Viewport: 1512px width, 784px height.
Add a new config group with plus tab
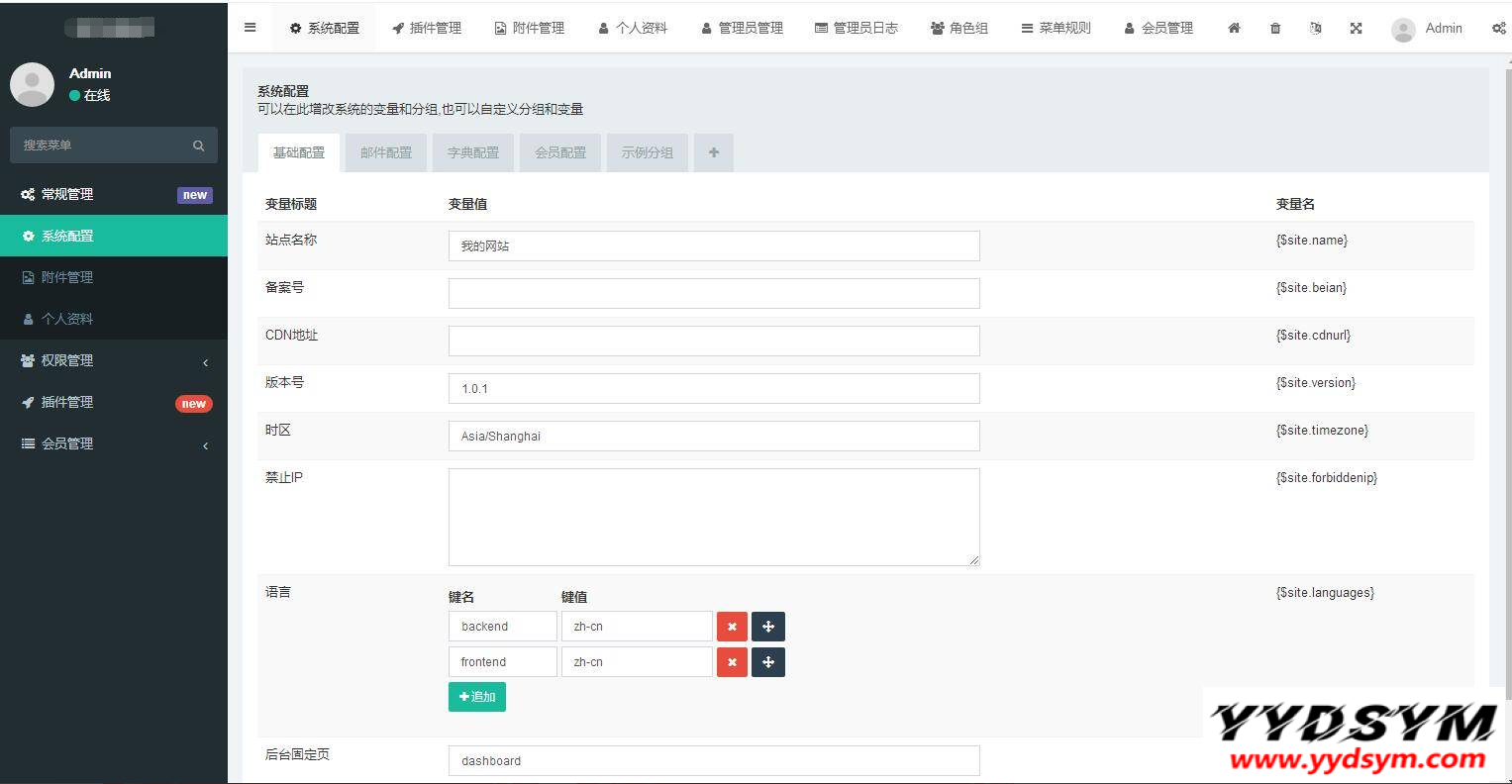click(714, 152)
